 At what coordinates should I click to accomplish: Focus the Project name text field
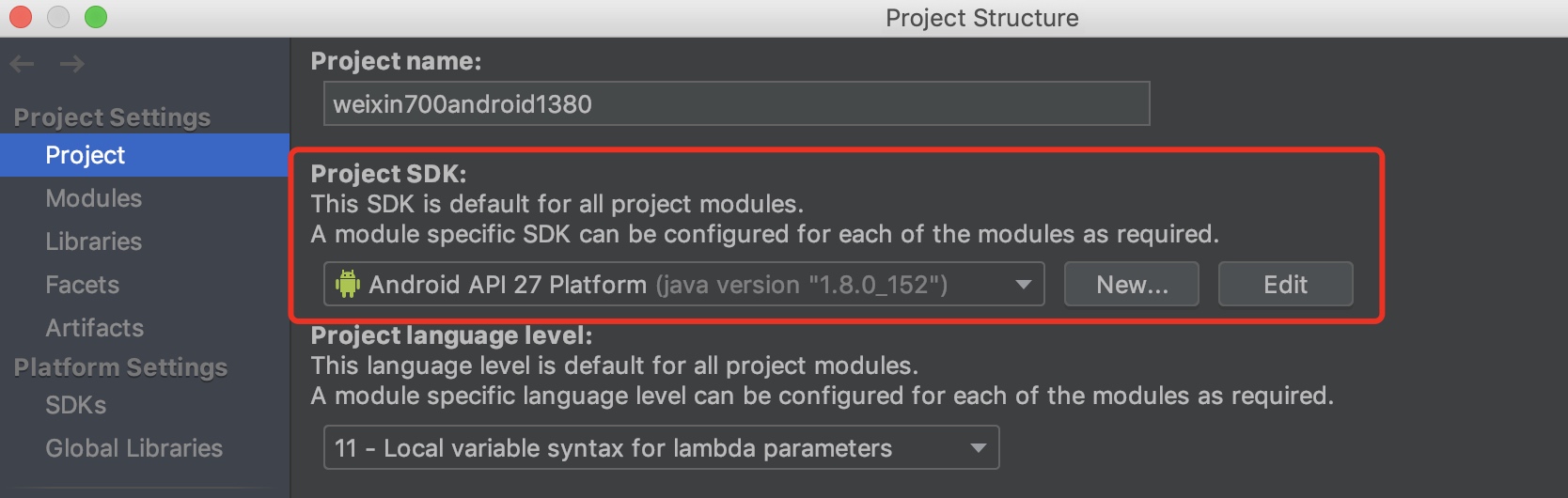(737, 103)
